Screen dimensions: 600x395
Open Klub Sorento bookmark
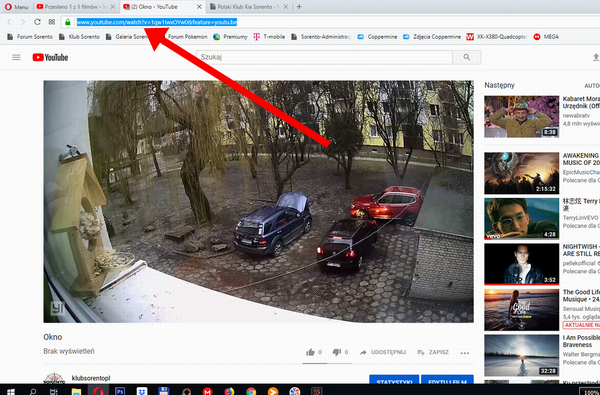tap(79, 37)
